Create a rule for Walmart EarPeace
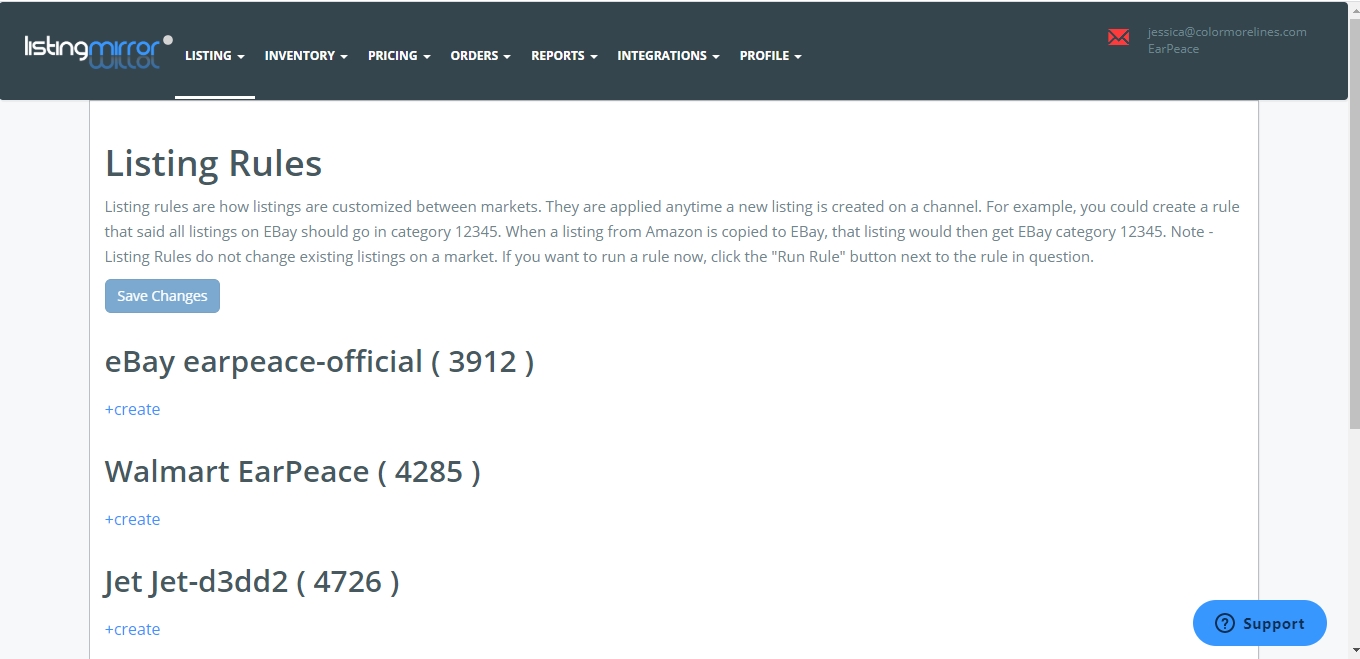Viewport: 1360px width, 659px height. 132,519
